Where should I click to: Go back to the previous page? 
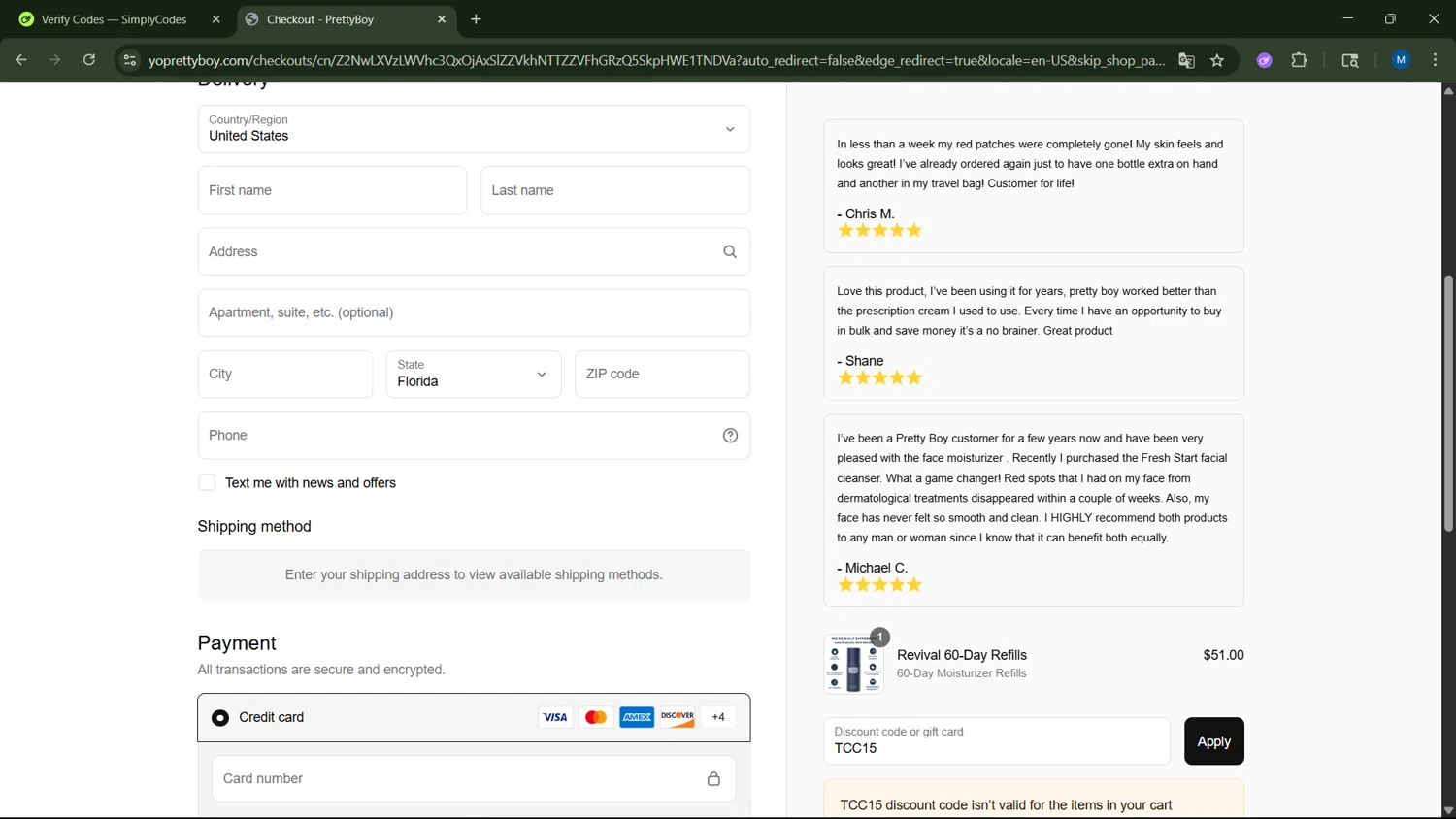(x=20, y=60)
